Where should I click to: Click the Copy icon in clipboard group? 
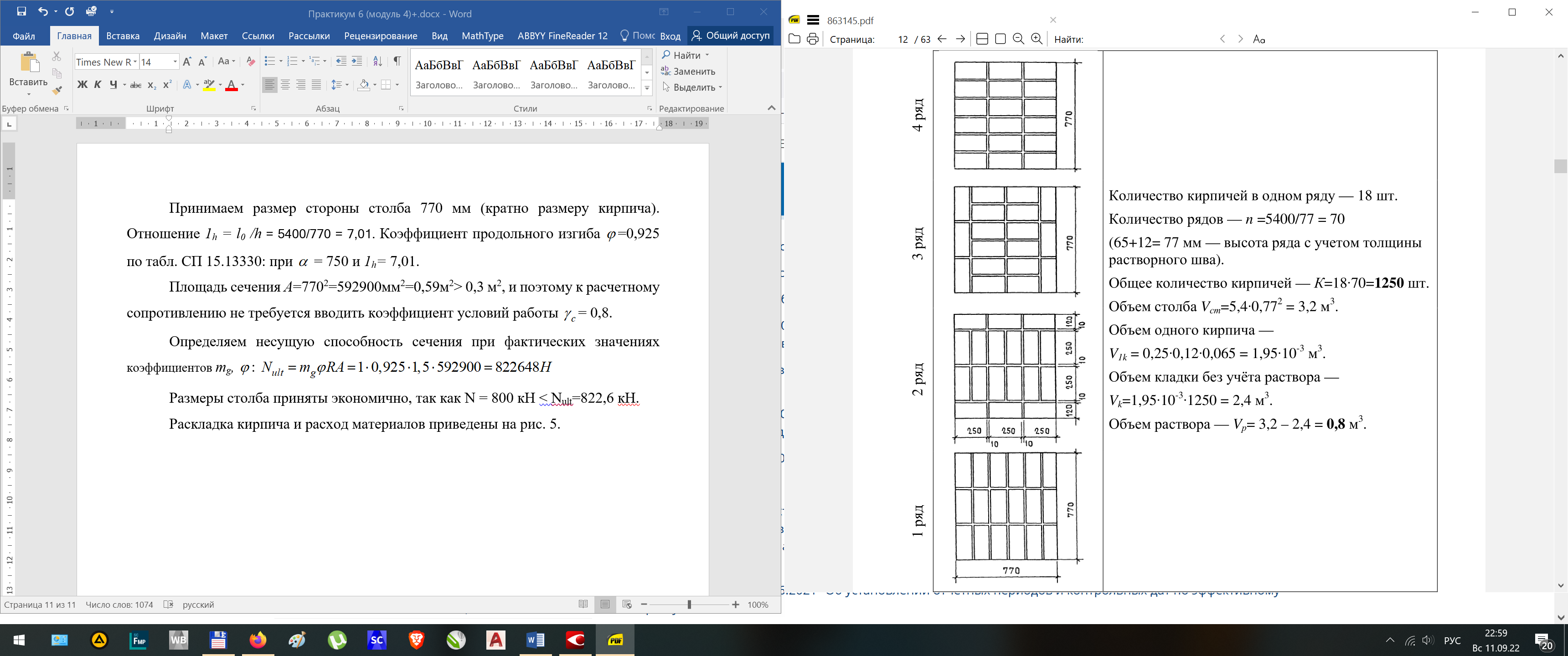[x=57, y=73]
